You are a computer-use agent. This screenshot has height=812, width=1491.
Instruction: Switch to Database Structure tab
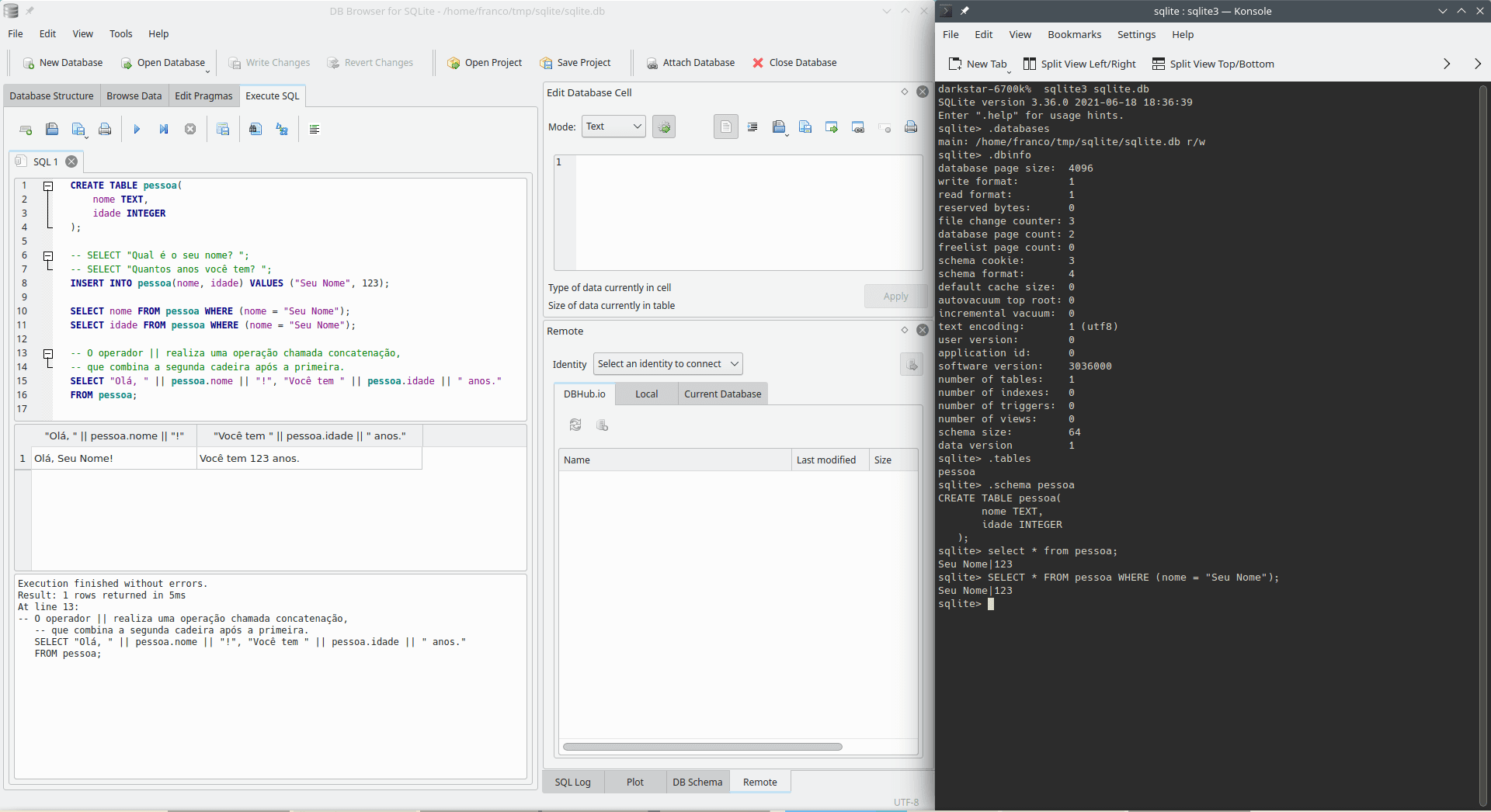click(51, 95)
